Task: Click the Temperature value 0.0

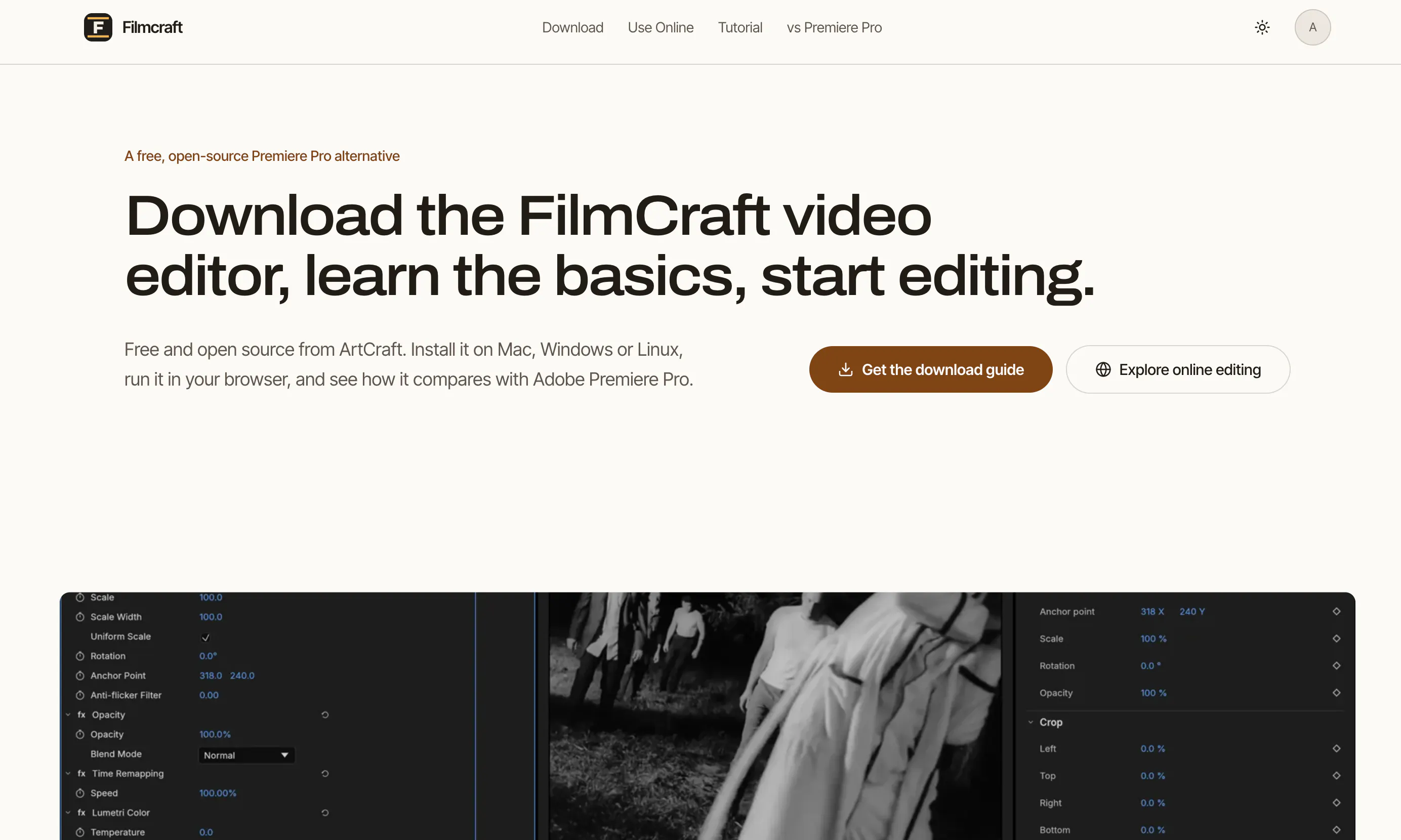Action: [205, 831]
